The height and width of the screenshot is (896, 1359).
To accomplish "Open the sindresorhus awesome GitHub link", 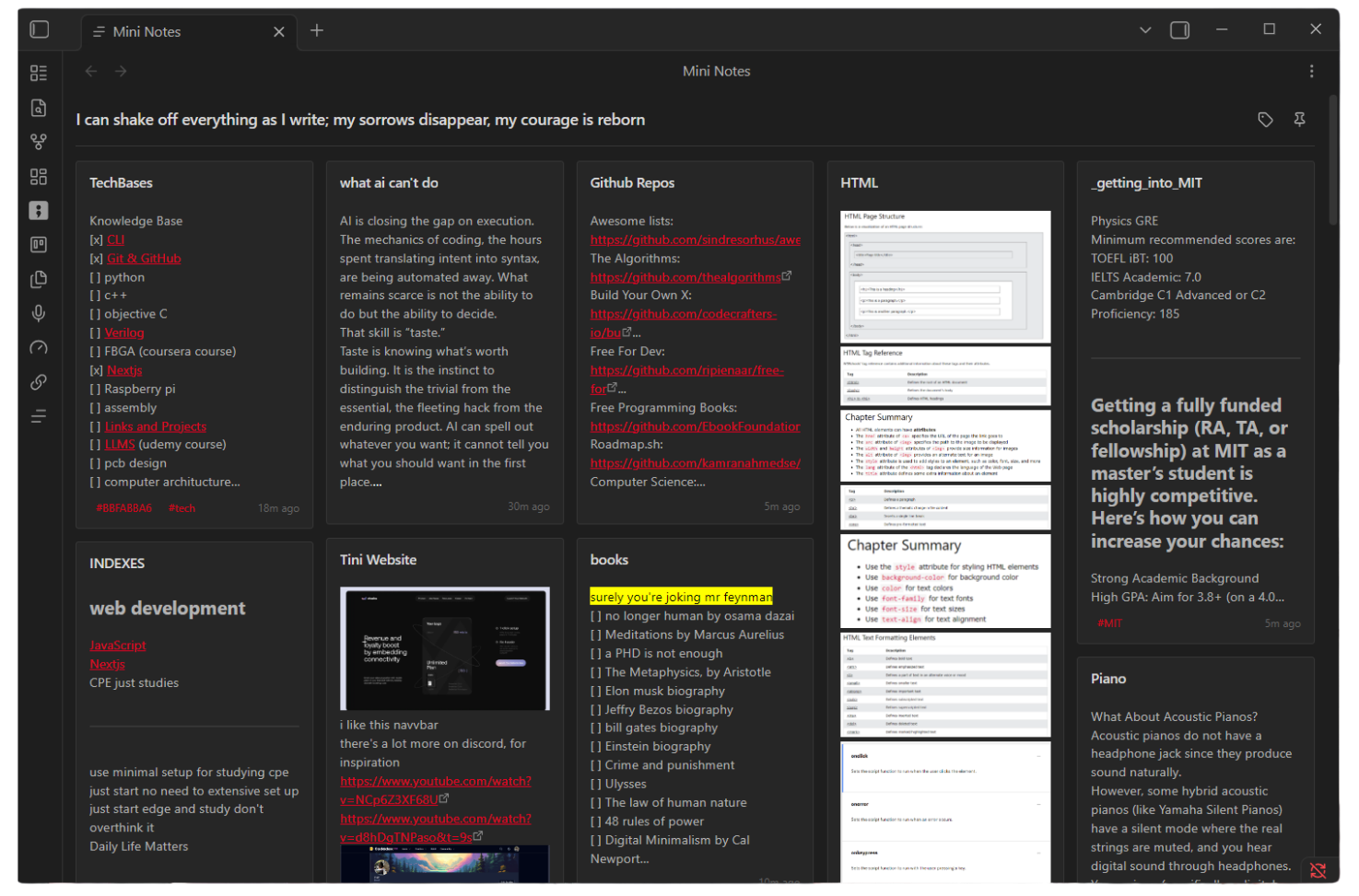I will click(x=696, y=239).
